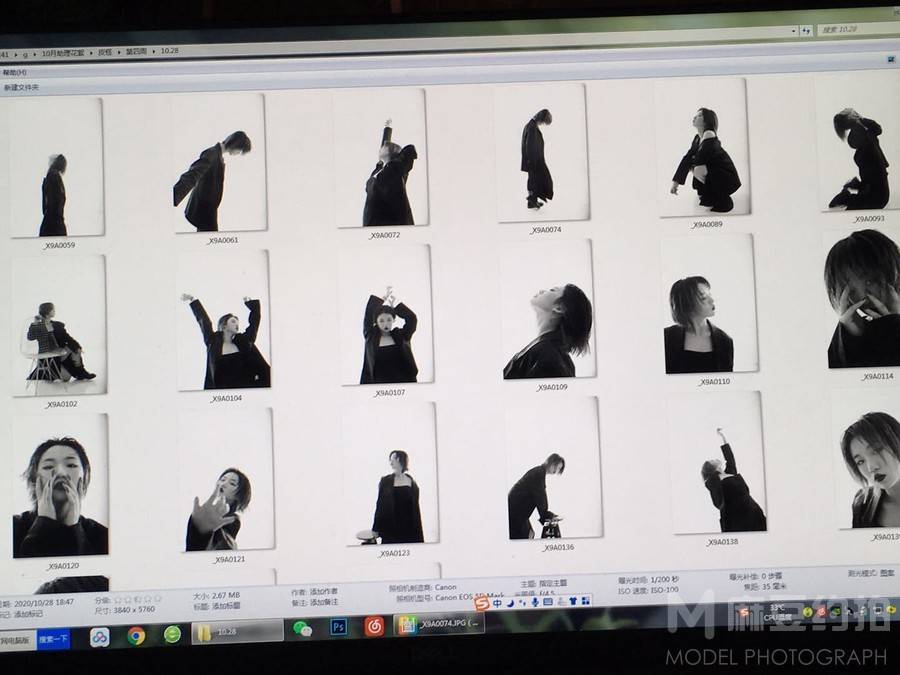
Task: Click the microphone icon on Sogou input bar
Action: click(535, 602)
